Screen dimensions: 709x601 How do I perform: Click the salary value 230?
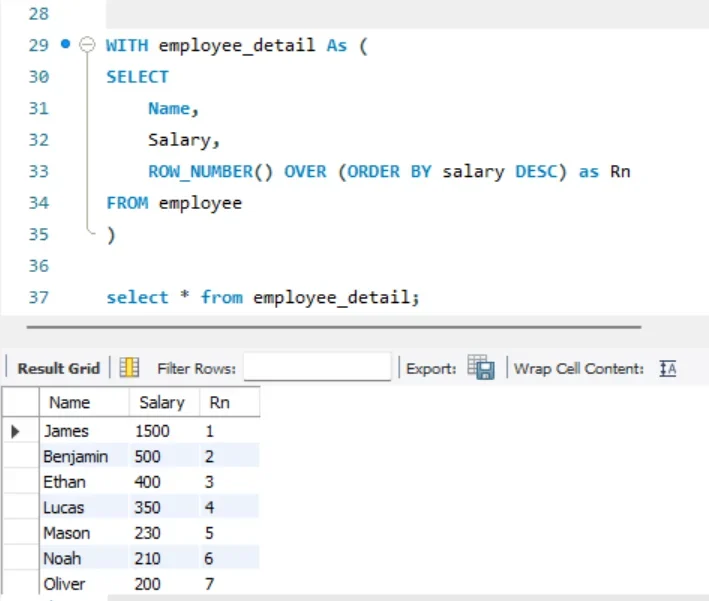click(x=147, y=533)
